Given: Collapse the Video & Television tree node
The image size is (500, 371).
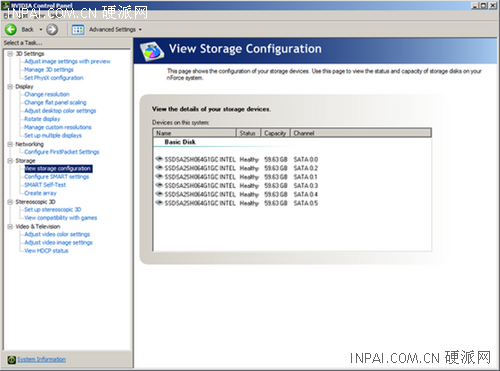Looking at the screenshot, I should (x=10, y=226).
